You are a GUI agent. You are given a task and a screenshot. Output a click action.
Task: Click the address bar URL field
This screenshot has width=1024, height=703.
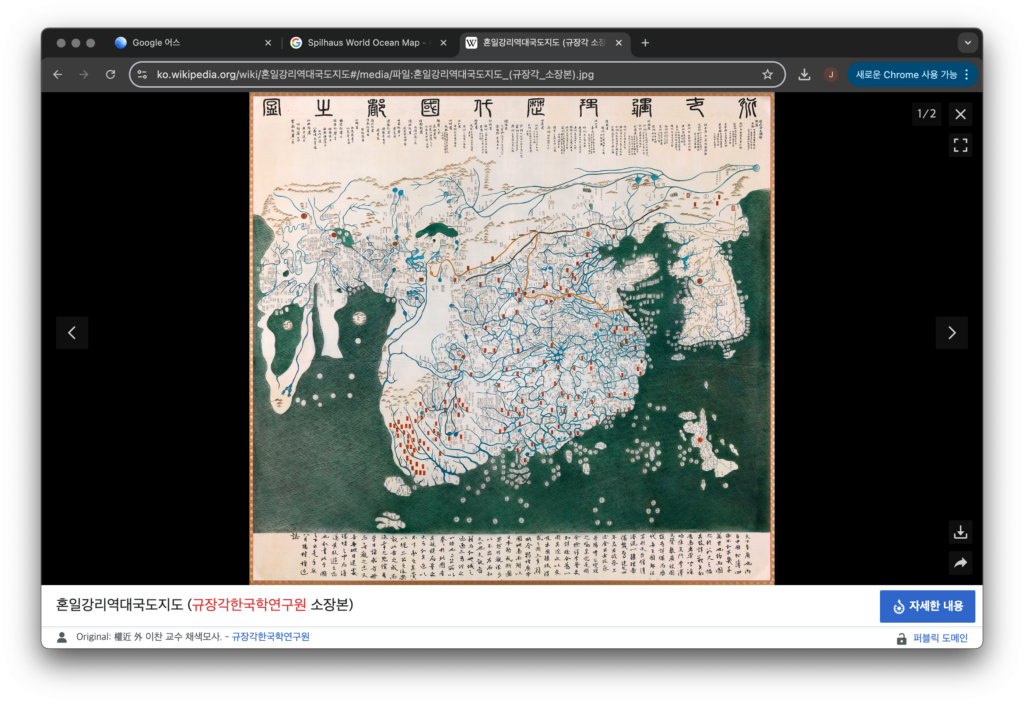[450, 74]
